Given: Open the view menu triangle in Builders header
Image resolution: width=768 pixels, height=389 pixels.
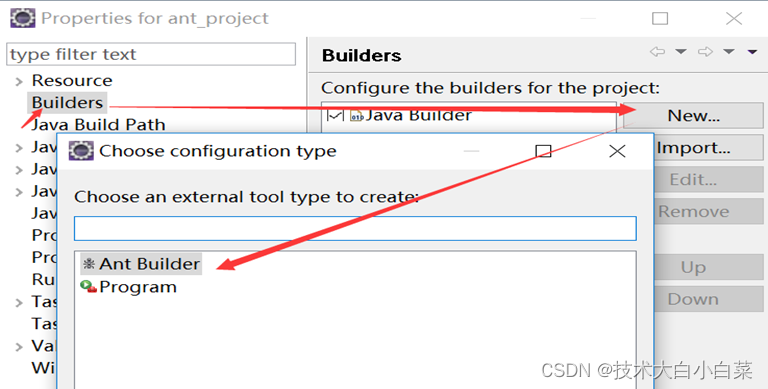Looking at the screenshot, I should click(752, 51).
